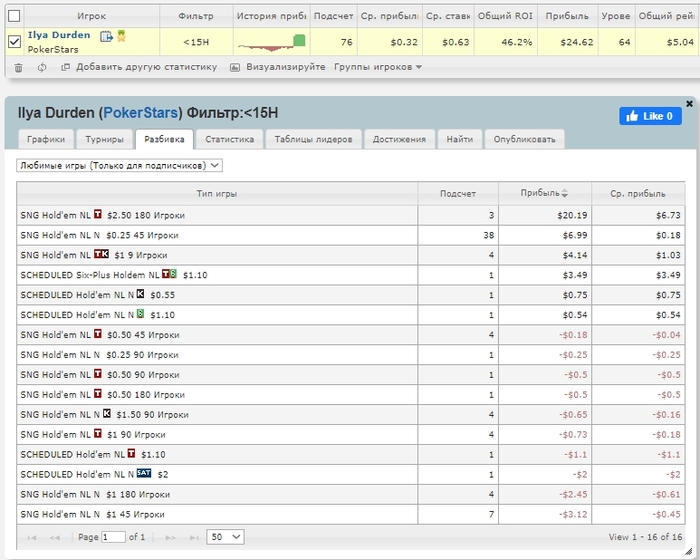Click the View 1 - 16 of 16 text

tap(645, 537)
